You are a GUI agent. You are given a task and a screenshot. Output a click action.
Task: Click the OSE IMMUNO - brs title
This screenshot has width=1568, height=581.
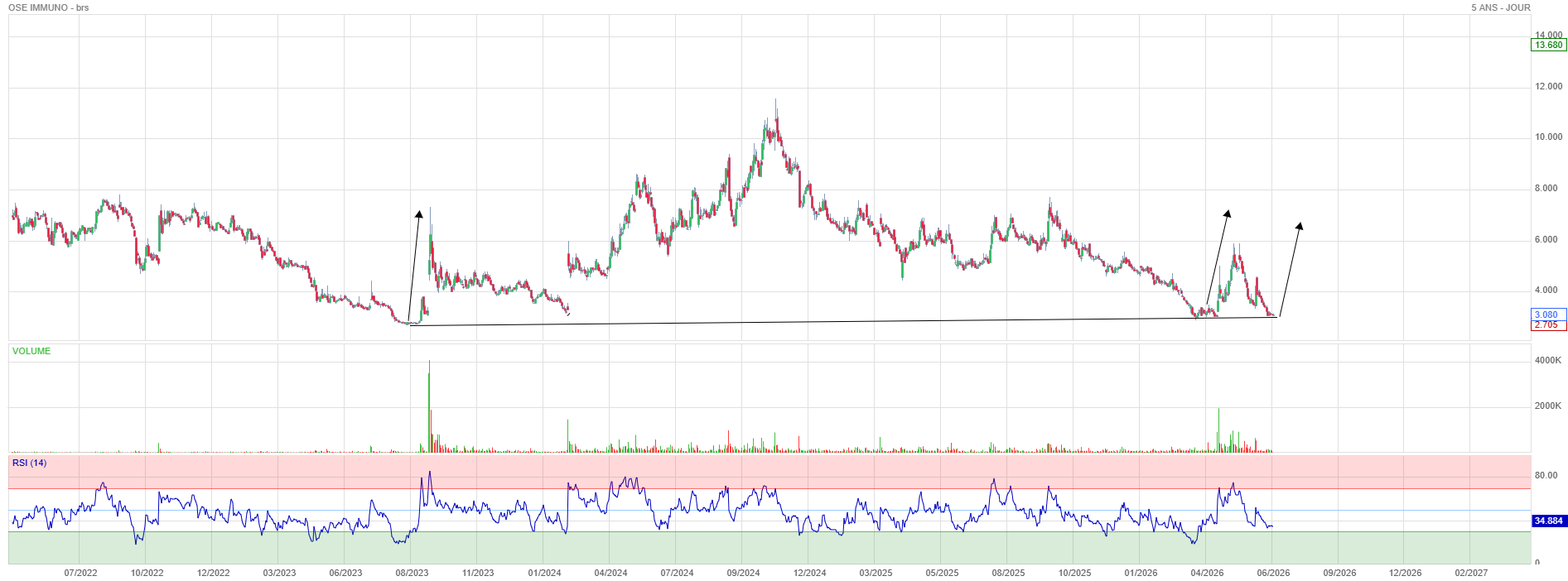coord(49,7)
